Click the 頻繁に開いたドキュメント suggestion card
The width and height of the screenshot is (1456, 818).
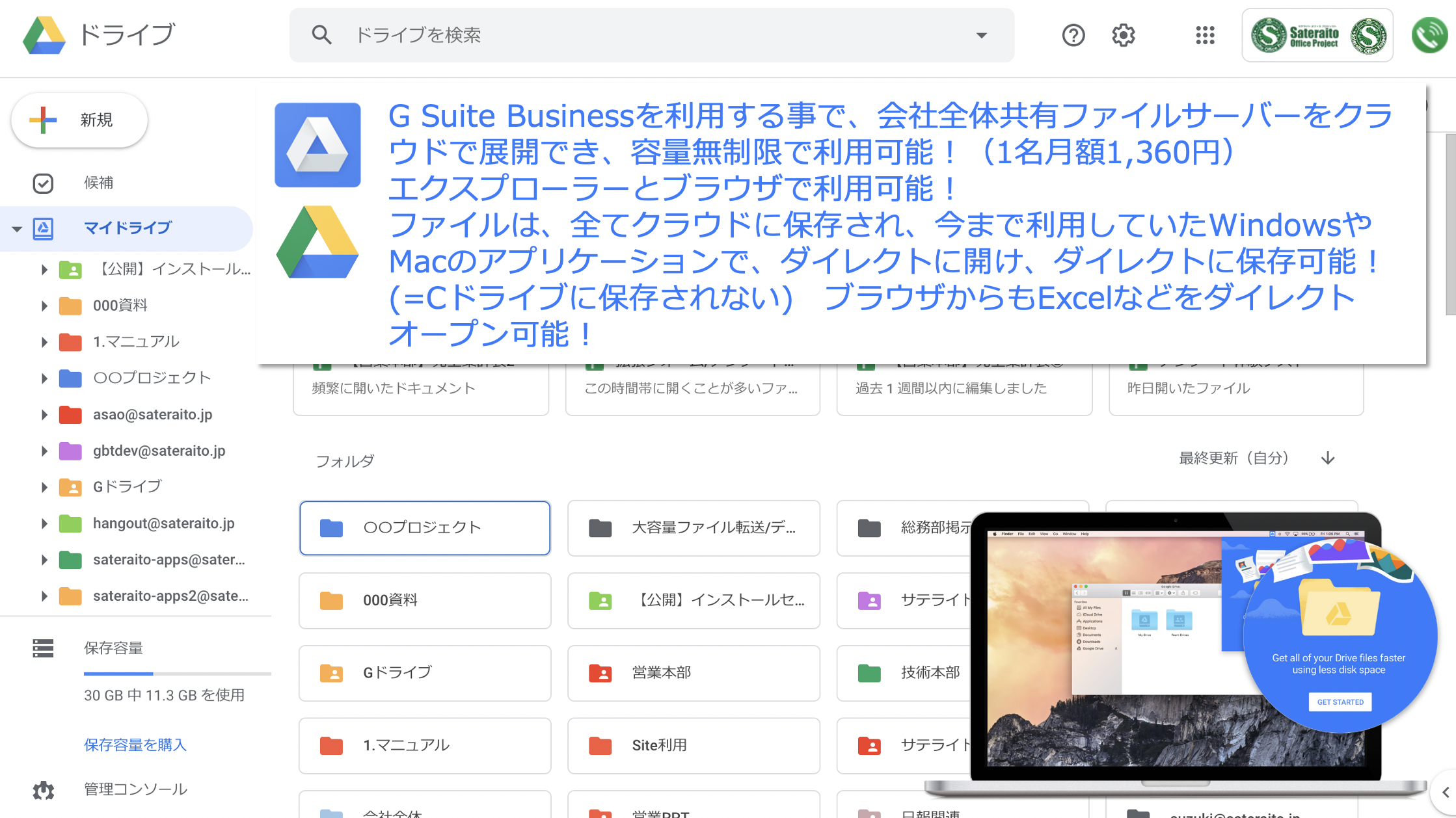421,389
